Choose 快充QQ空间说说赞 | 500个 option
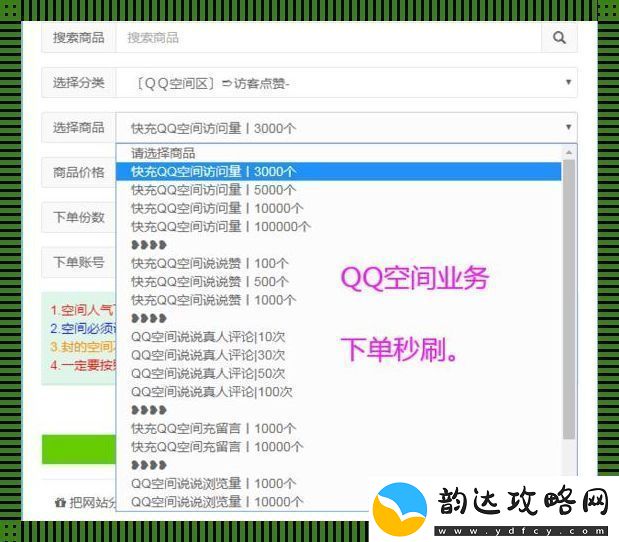 339,282
